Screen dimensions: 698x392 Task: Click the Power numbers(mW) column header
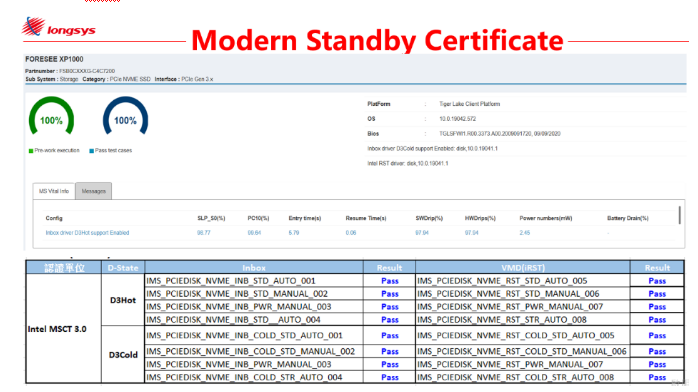pyautogui.click(x=546, y=218)
